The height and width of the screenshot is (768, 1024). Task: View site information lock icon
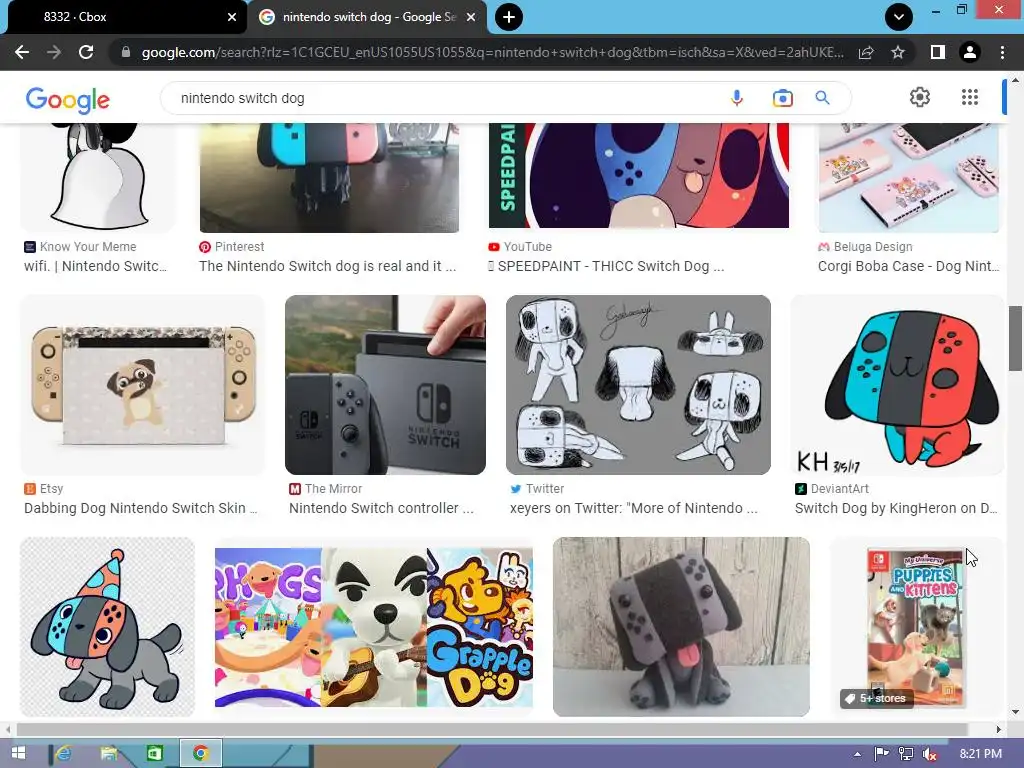tap(126, 52)
